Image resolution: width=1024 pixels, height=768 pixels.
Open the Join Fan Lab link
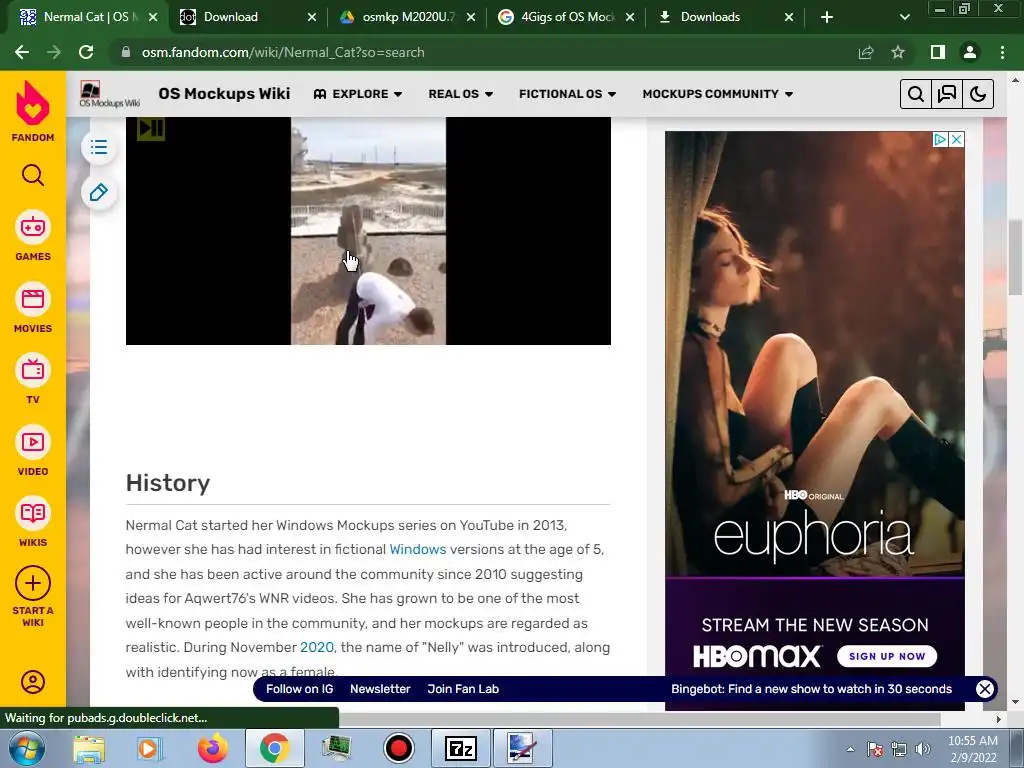click(x=463, y=689)
